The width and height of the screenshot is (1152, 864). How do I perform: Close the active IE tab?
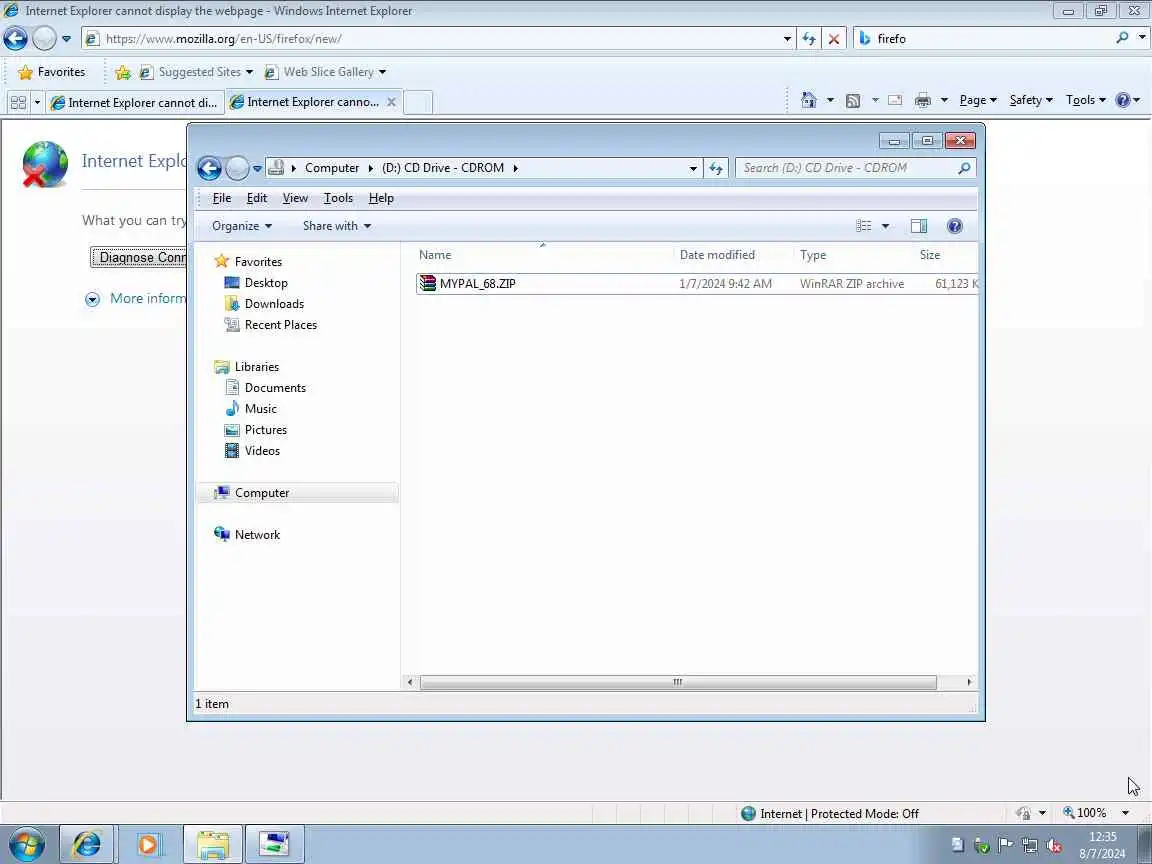[x=392, y=102]
